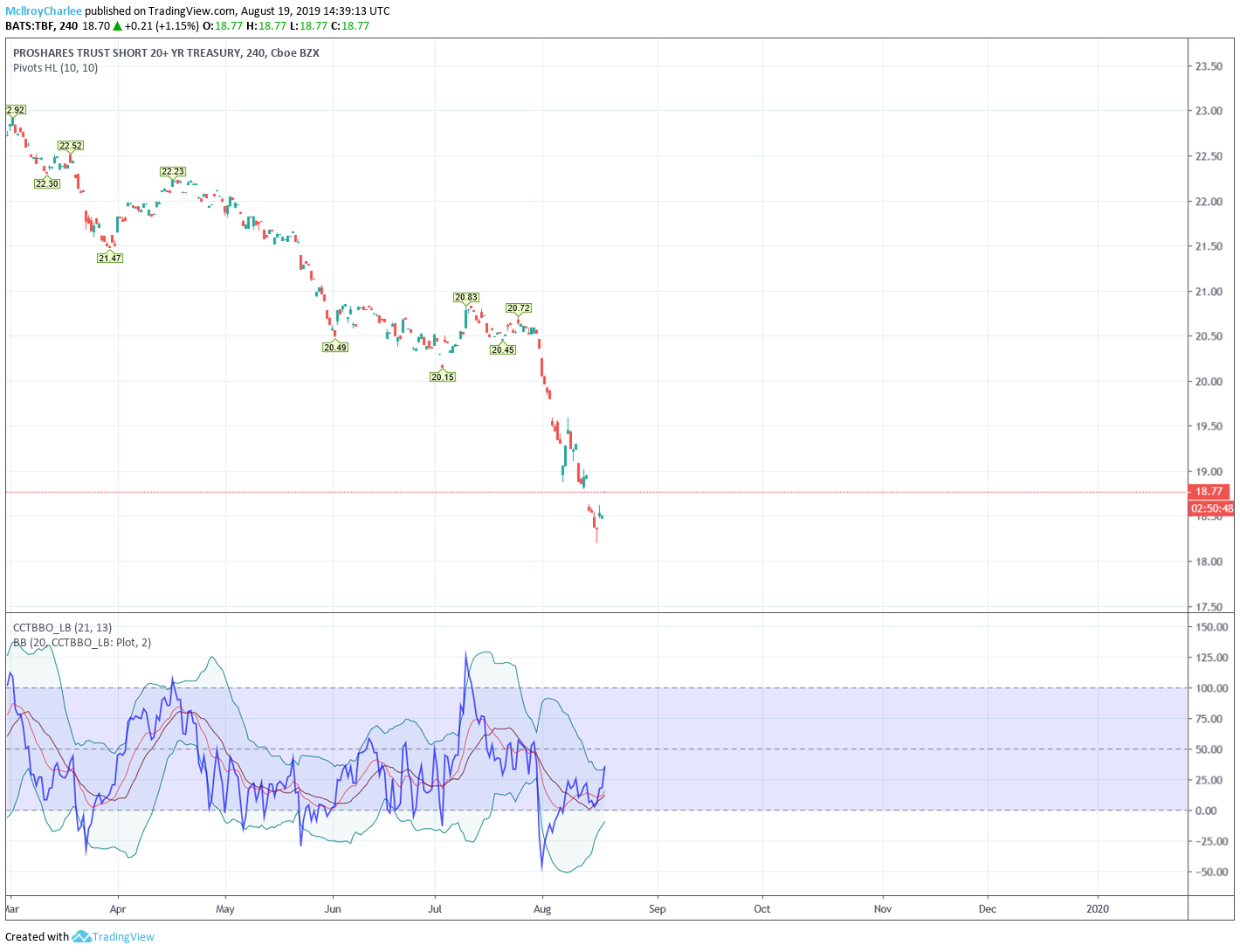This screenshot has width=1240, height=952.
Task: Click the 19.00 price axis label
Action: point(1209,472)
